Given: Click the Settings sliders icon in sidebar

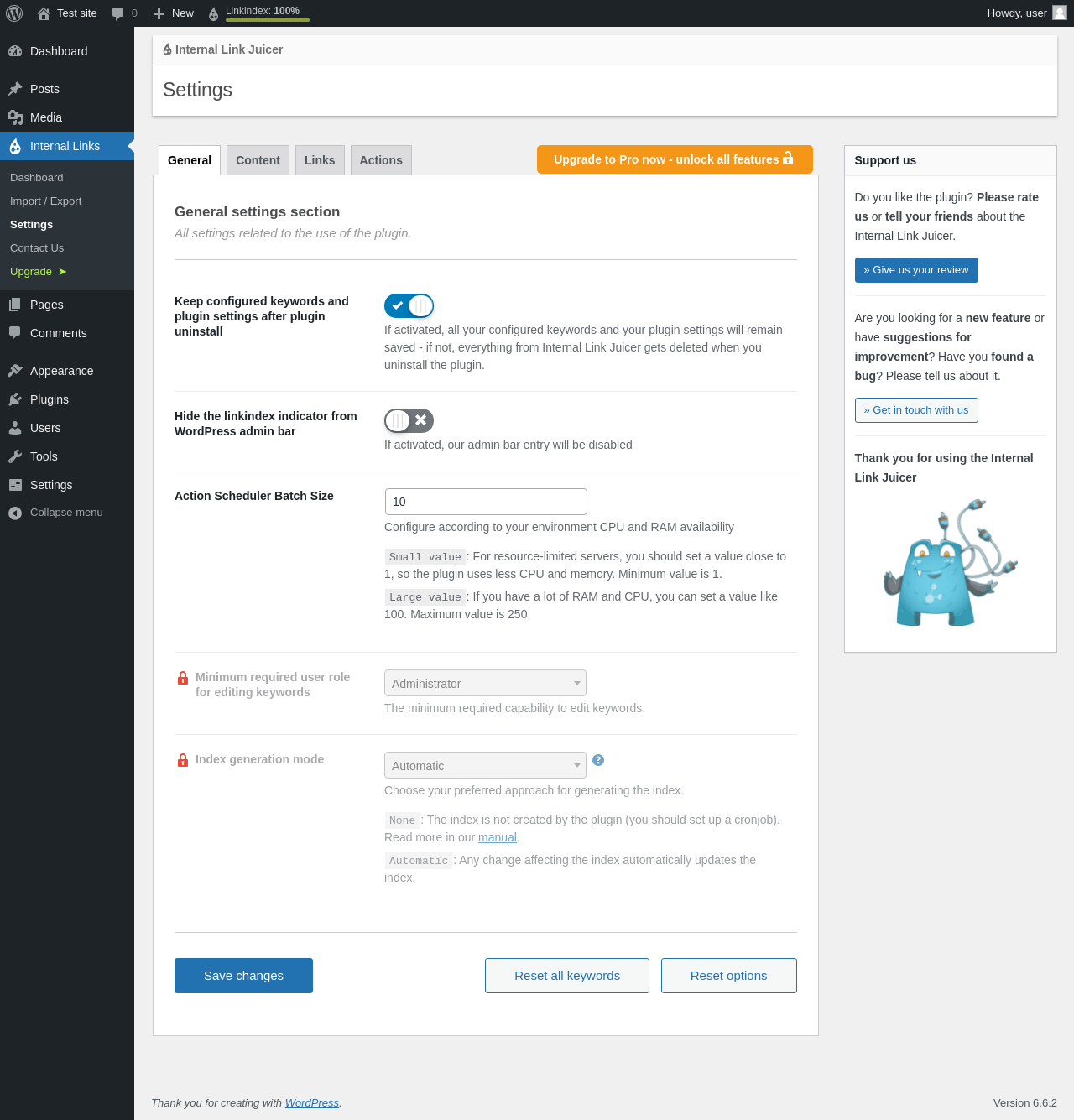Looking at the screenshot, I should (15, 485).
